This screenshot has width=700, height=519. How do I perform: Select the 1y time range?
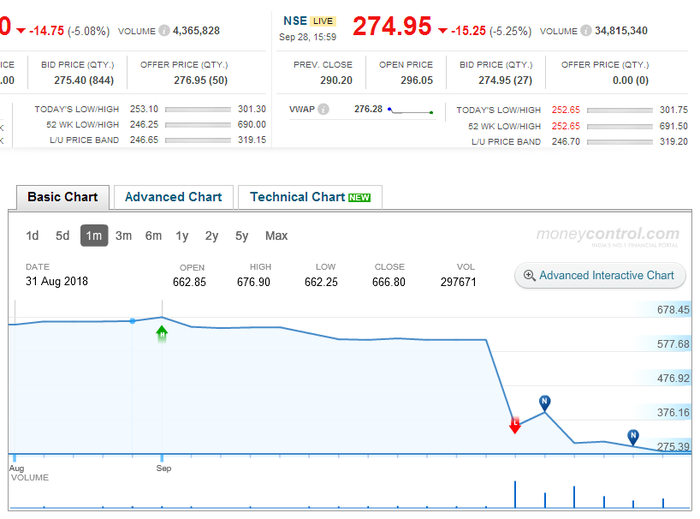point(182,236)
